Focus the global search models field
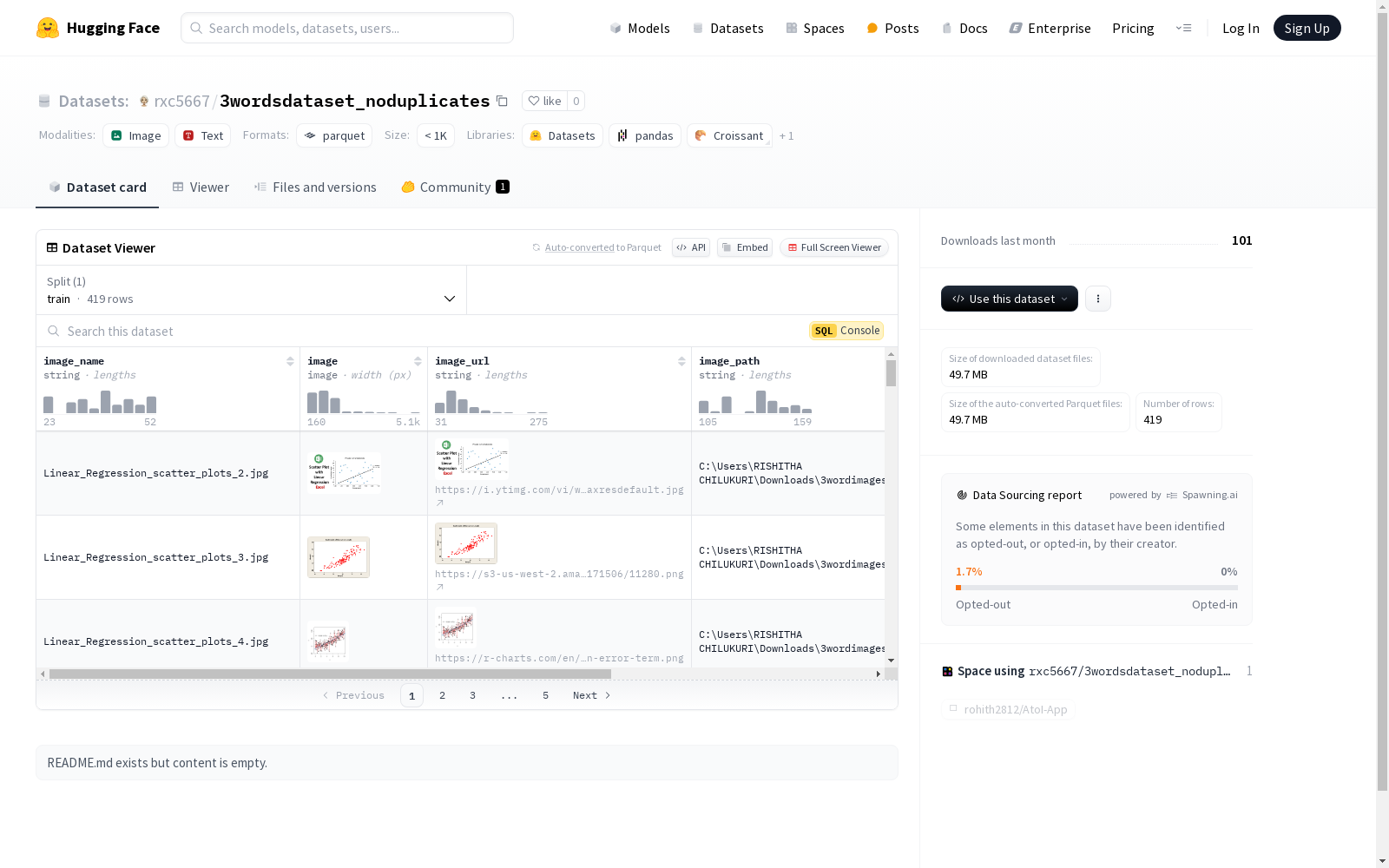This screenshot has height=868, width=1389. tap(347, 28)
